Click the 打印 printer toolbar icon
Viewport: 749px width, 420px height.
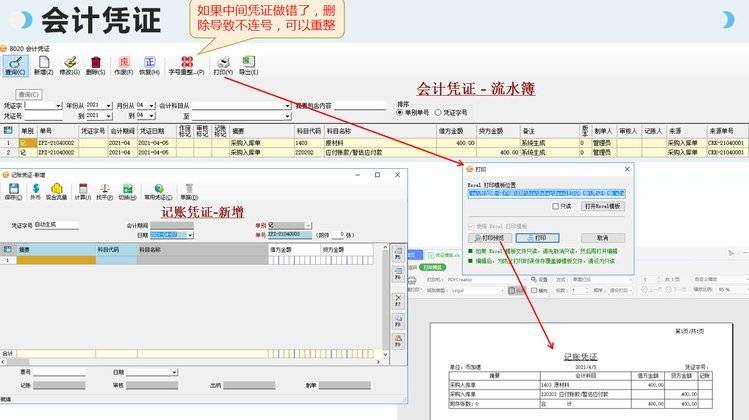222,64
